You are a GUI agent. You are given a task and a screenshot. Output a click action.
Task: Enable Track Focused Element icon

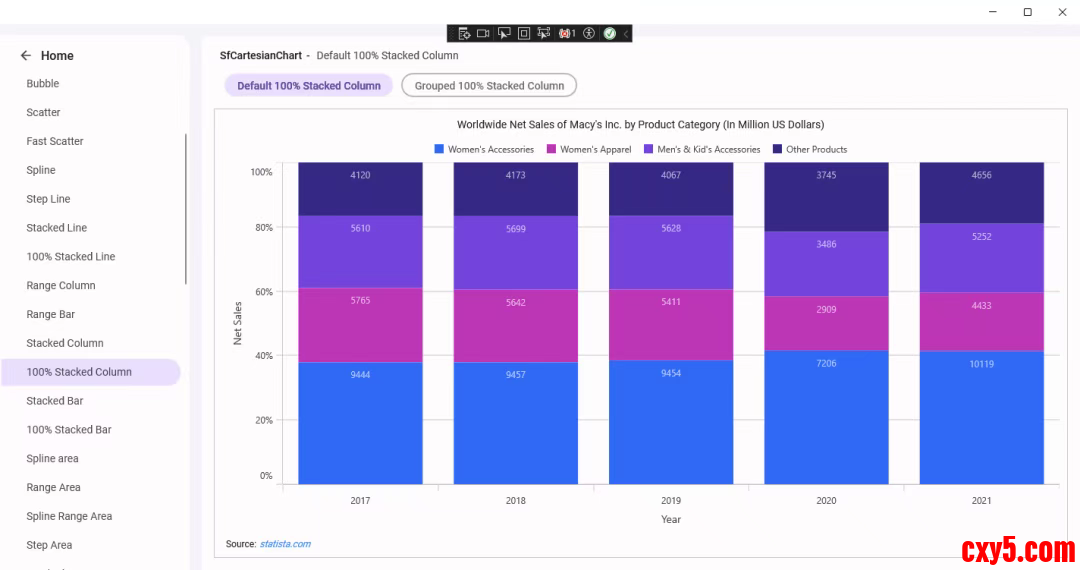pos(544,33)
